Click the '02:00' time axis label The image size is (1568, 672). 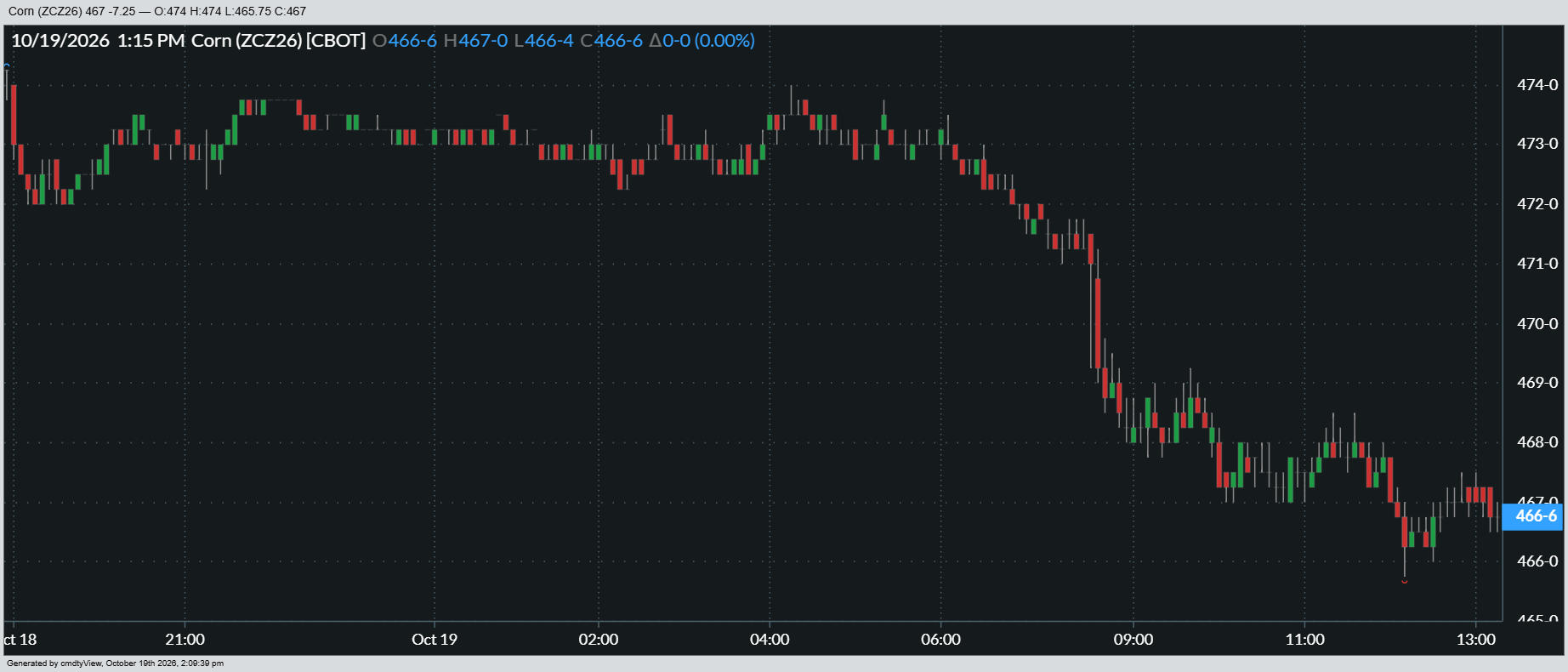(x=599, y=640)
